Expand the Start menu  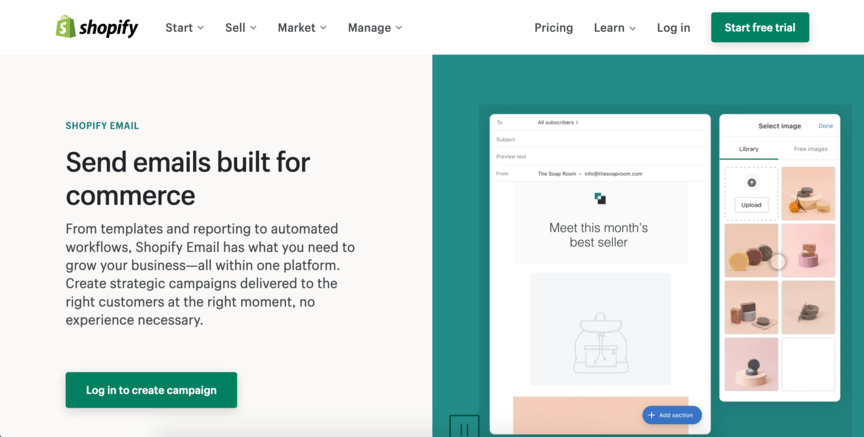(185, 28)
